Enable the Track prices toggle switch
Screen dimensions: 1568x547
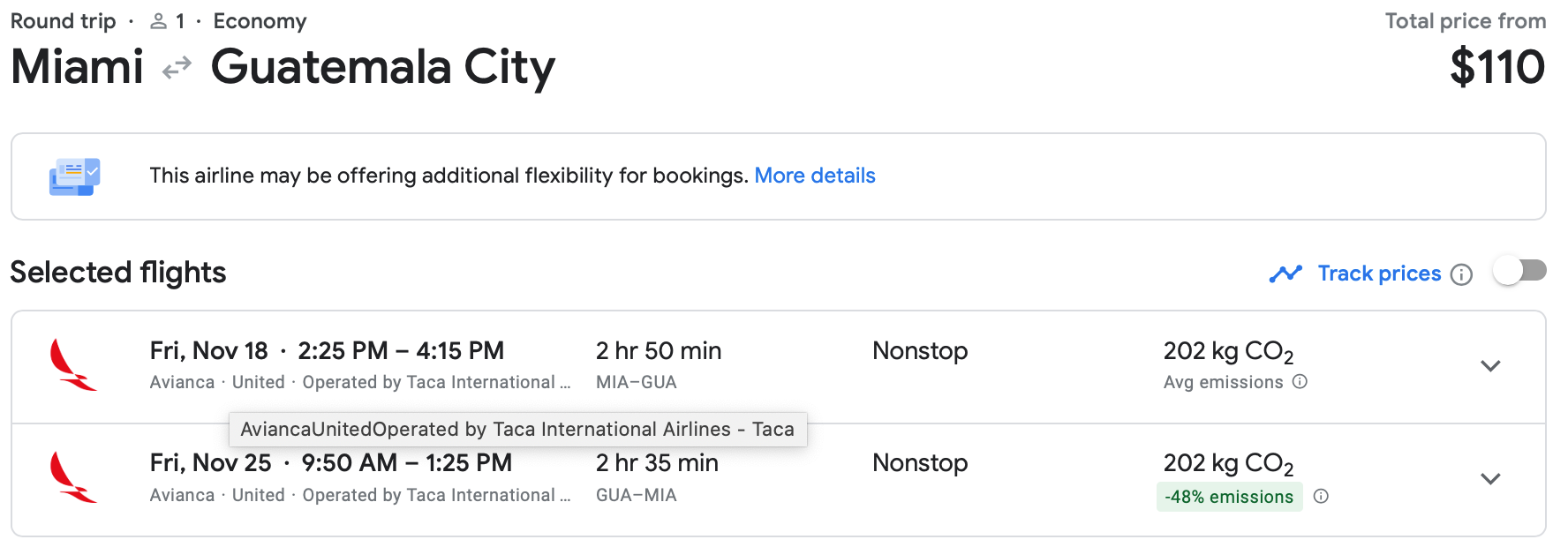pyautogui.click(x=1519, y=272)
